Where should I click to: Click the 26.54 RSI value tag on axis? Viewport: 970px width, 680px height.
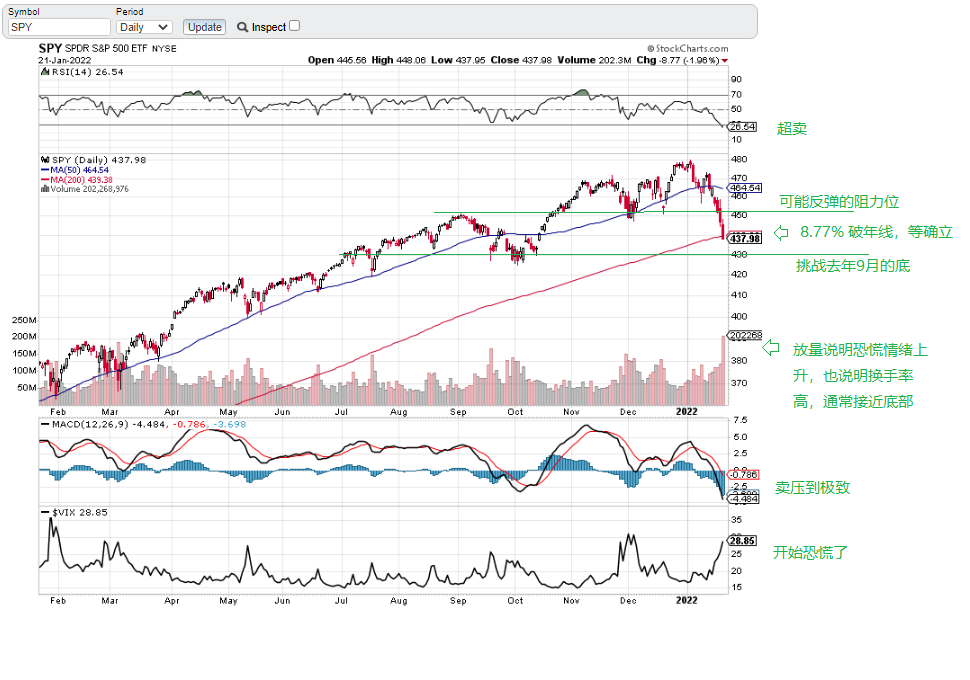click(x=742, y=127)
